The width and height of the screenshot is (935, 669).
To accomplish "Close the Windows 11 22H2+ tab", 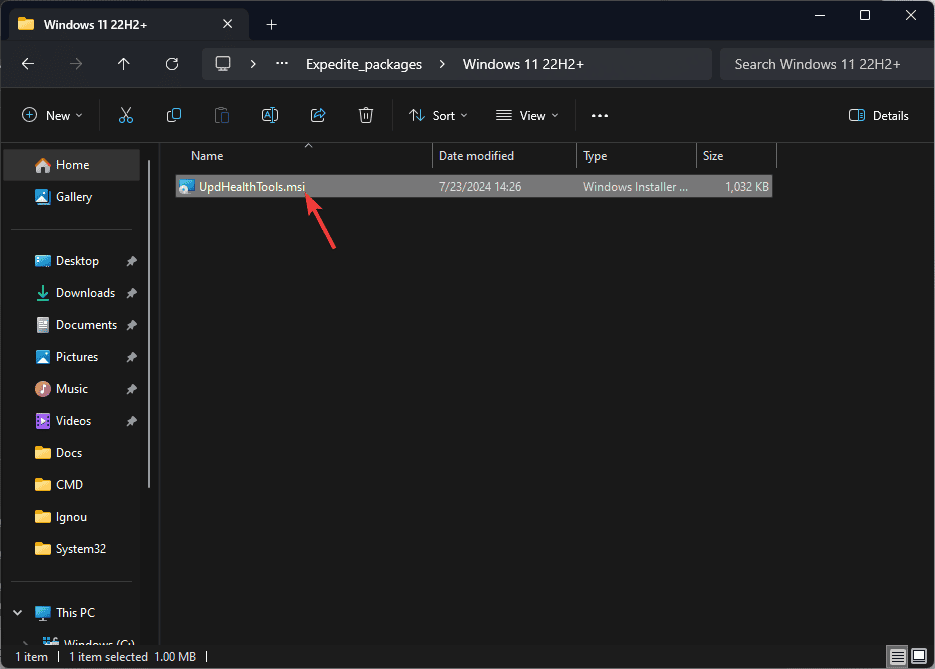I will pyautogui.click(x=227, y=24).
